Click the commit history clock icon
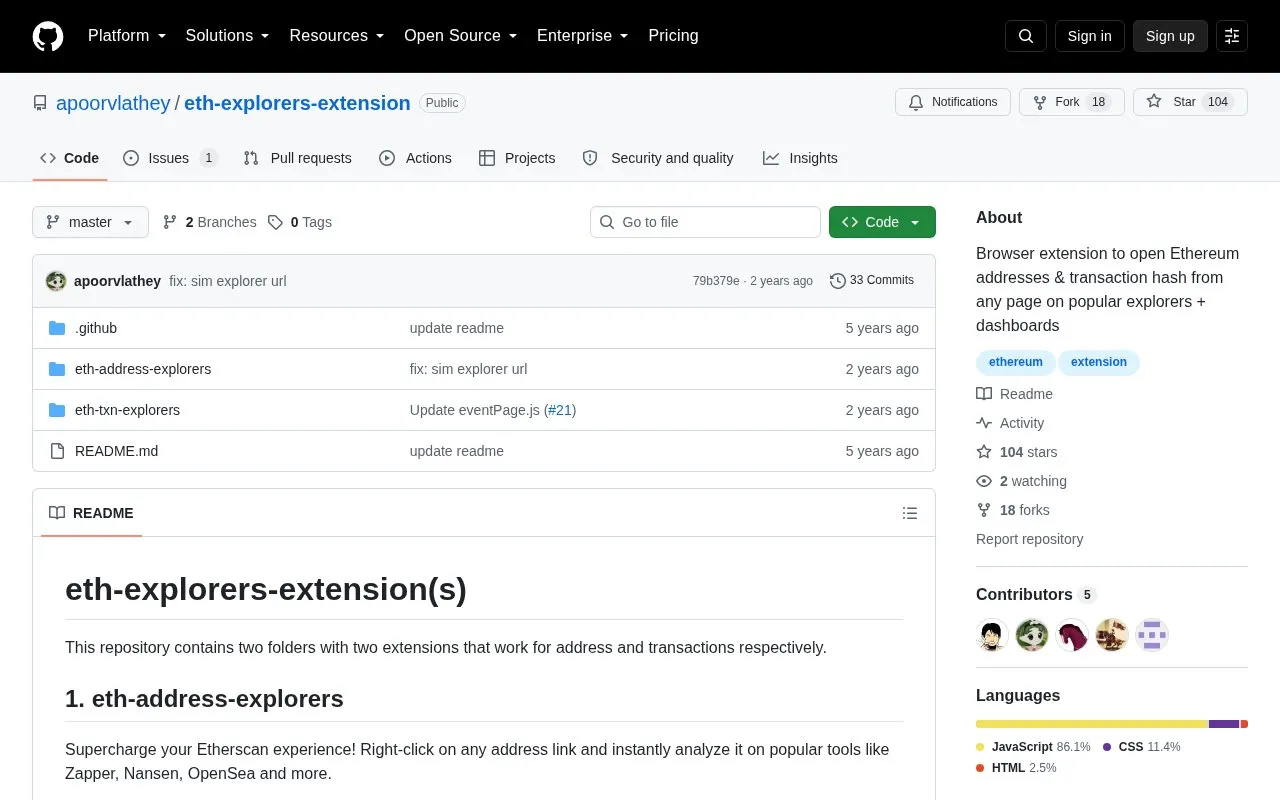The image size is (1280, 800). 837,281
